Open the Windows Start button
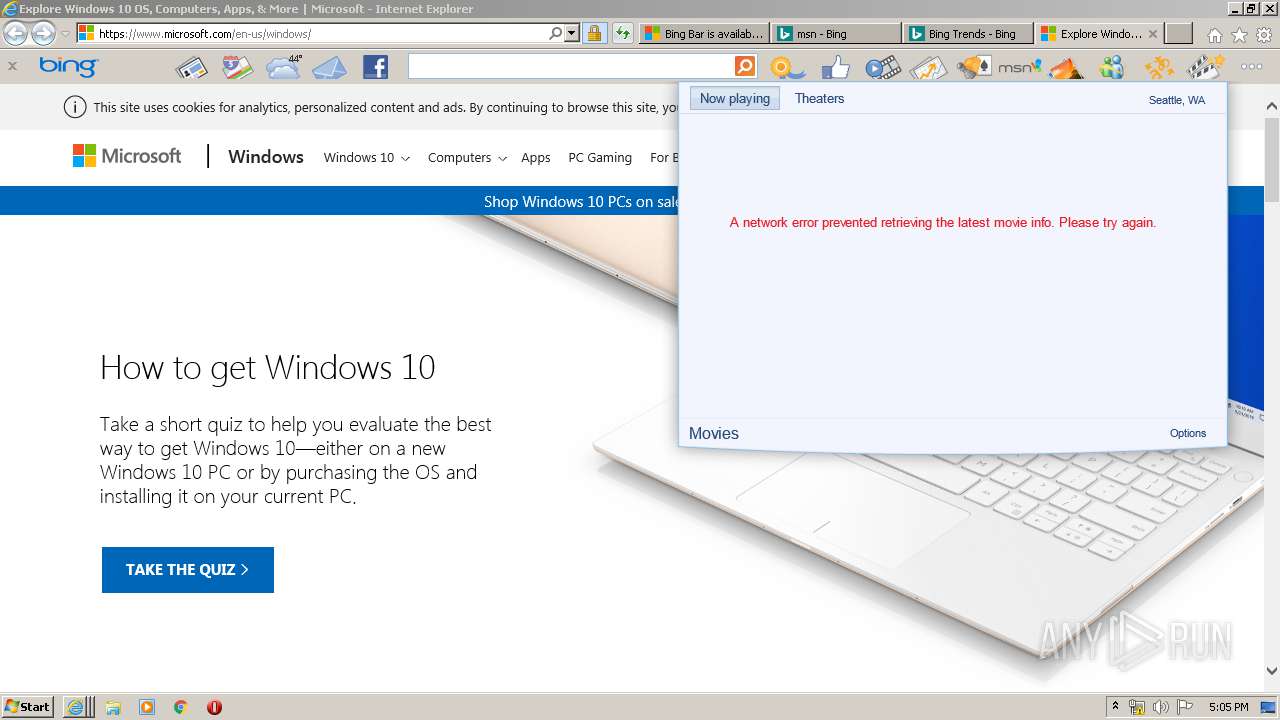 point(28,706)
